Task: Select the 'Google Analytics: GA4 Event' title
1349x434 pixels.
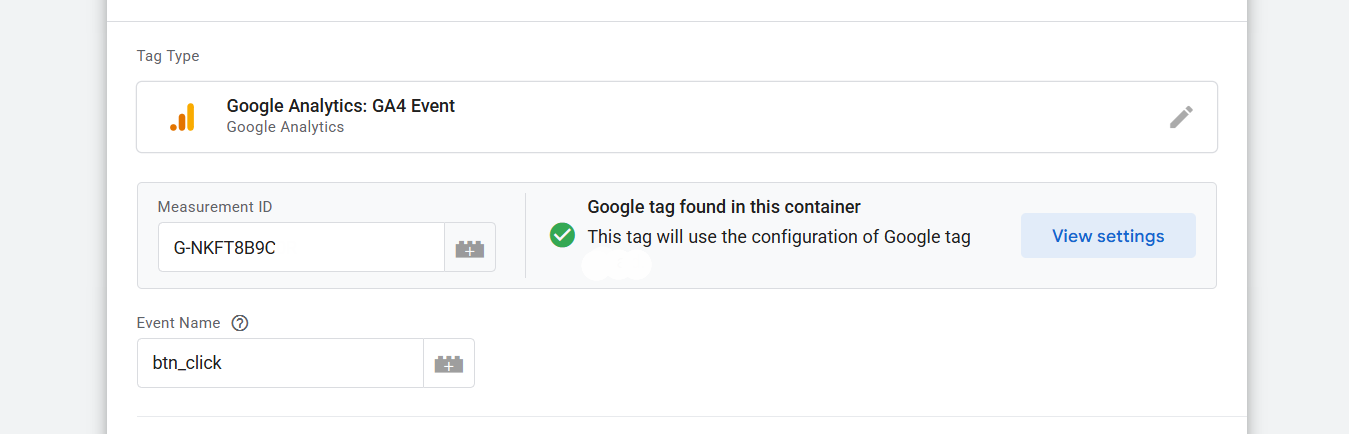Action: coord(340,106)
